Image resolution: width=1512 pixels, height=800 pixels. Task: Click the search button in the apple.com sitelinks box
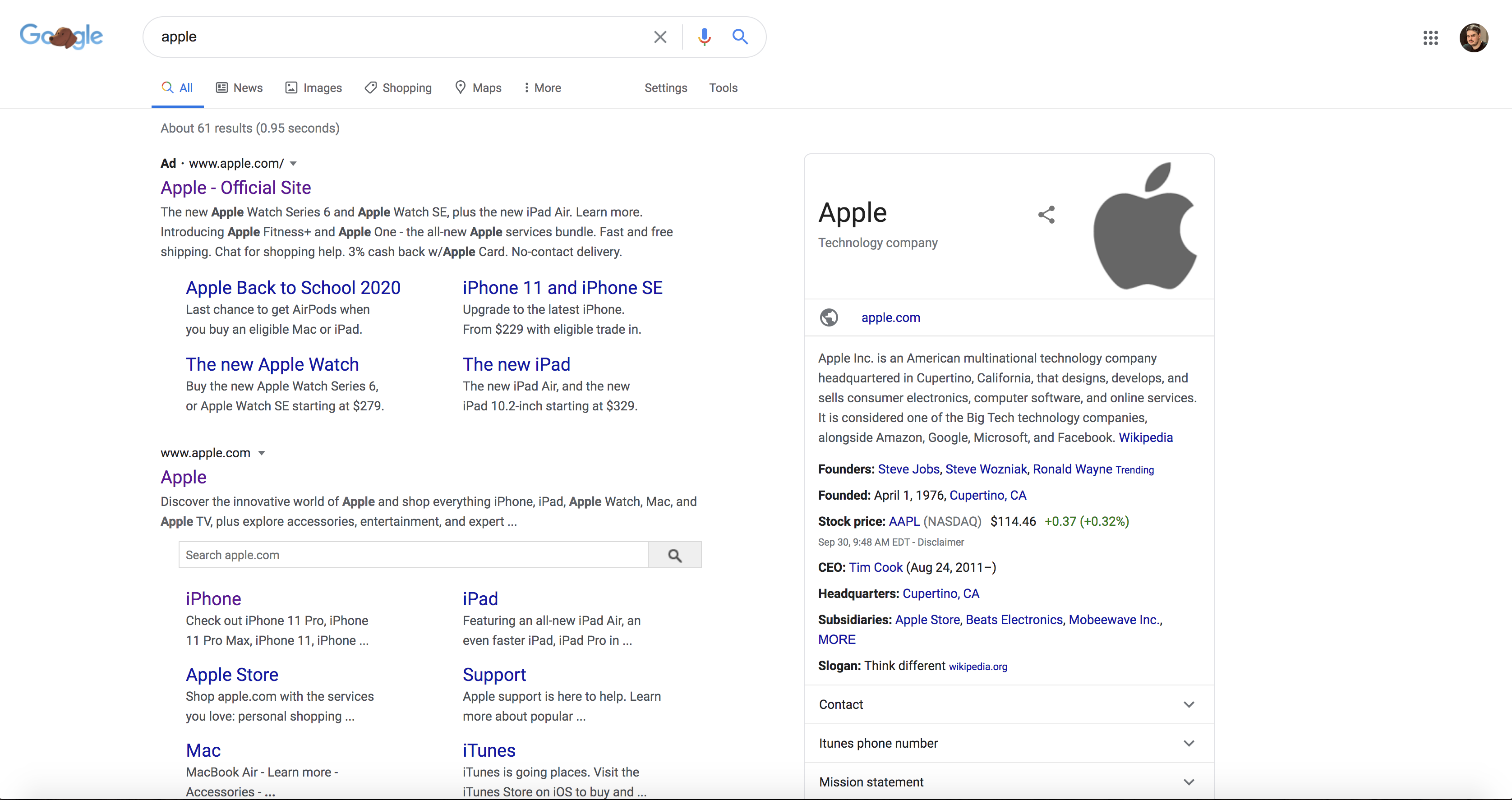(x=674, y=555)
